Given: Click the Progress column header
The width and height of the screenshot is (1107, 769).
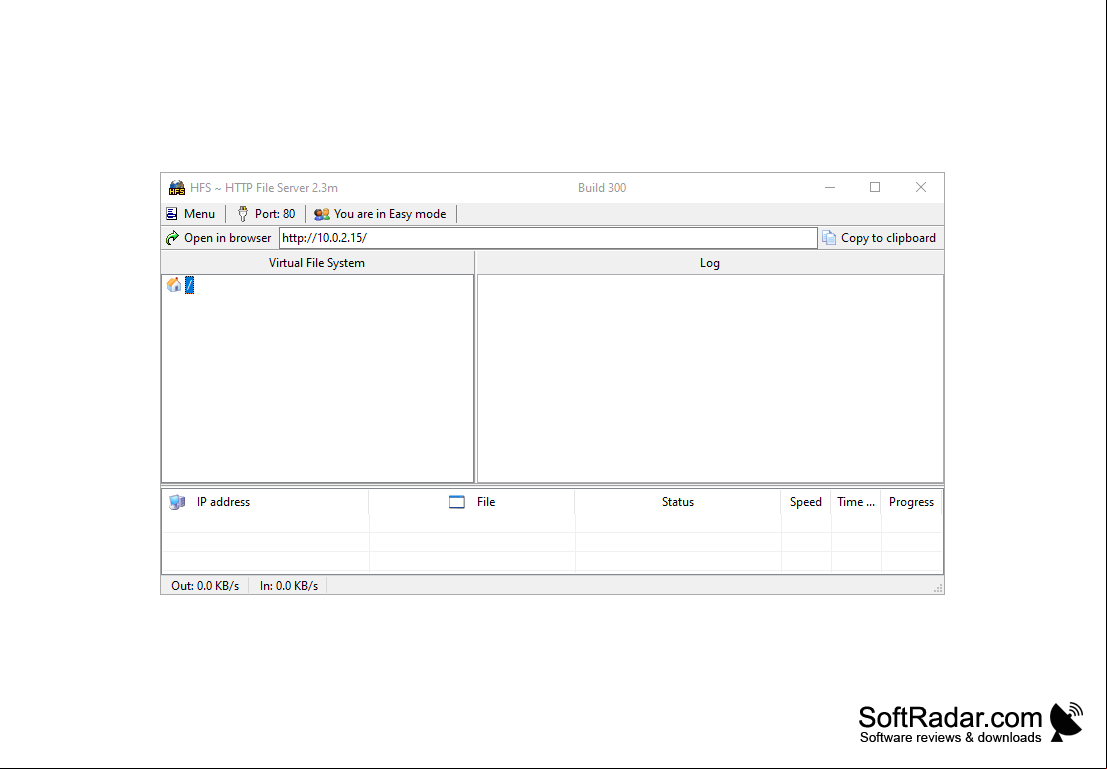Looking at the screenshot, I should [911, 502].
